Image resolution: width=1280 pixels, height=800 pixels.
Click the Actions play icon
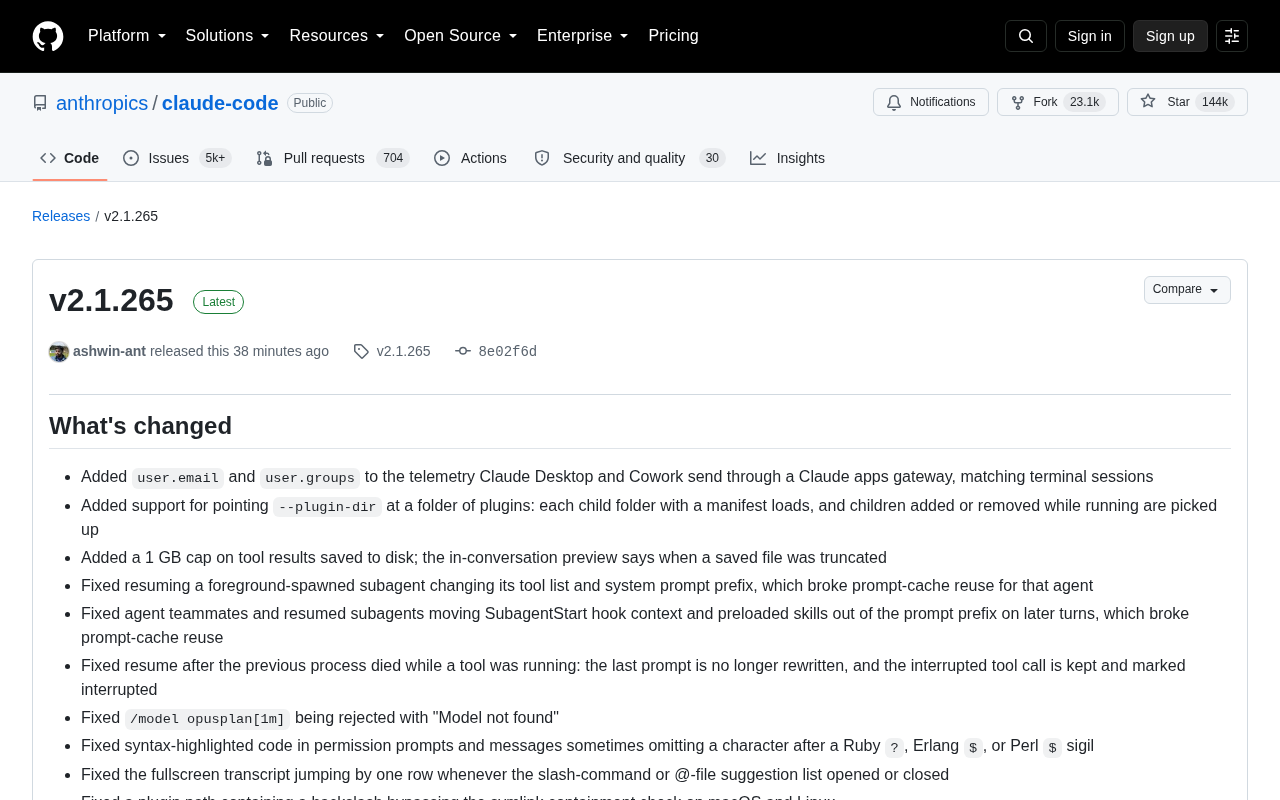[442, 158]
